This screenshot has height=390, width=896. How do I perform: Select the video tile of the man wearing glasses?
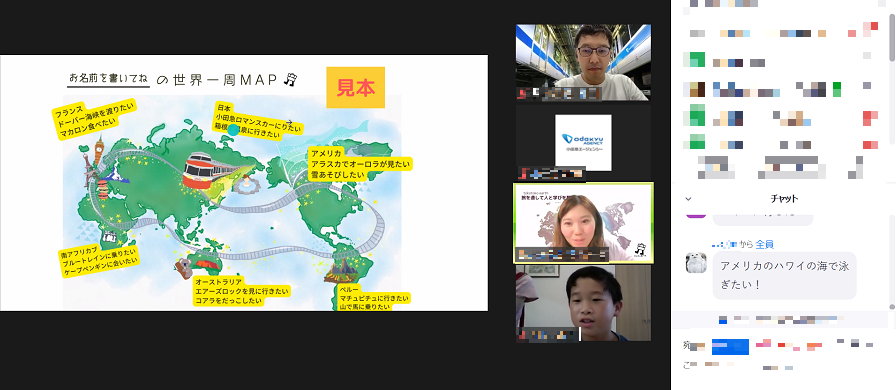point(583,62)
